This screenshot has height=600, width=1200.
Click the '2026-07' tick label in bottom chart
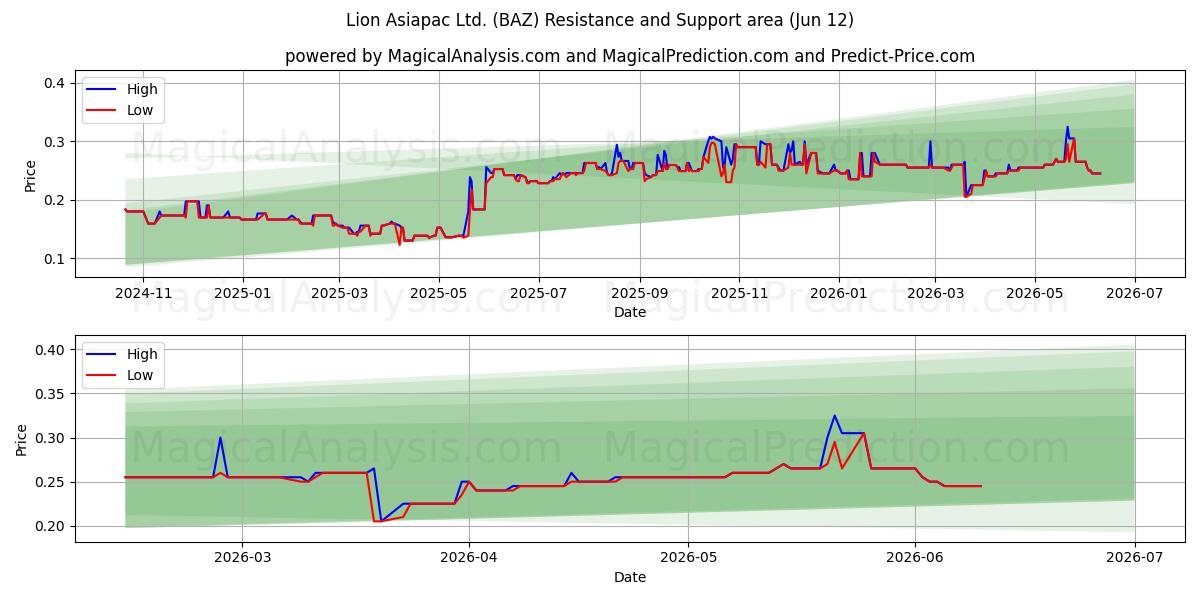coord(1135,559)
